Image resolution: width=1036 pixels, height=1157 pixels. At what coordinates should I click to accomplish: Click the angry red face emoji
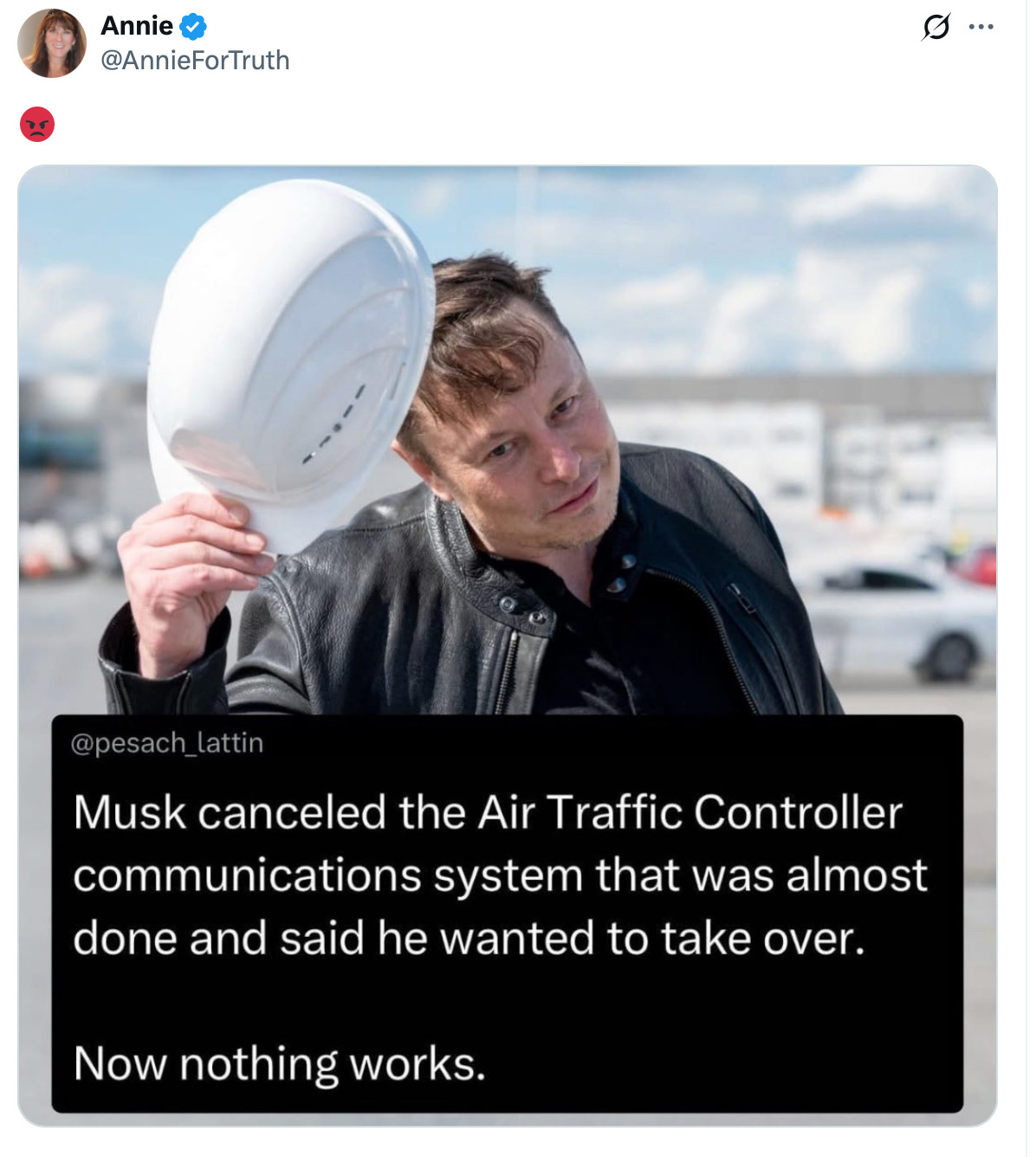pyautogui.click(x=37, y=125)
